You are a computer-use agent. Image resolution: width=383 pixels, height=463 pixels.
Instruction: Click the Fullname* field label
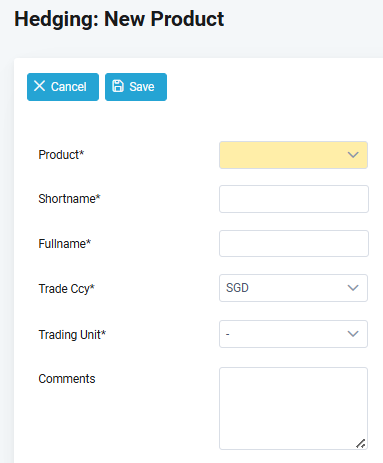(x=65, y=244)
